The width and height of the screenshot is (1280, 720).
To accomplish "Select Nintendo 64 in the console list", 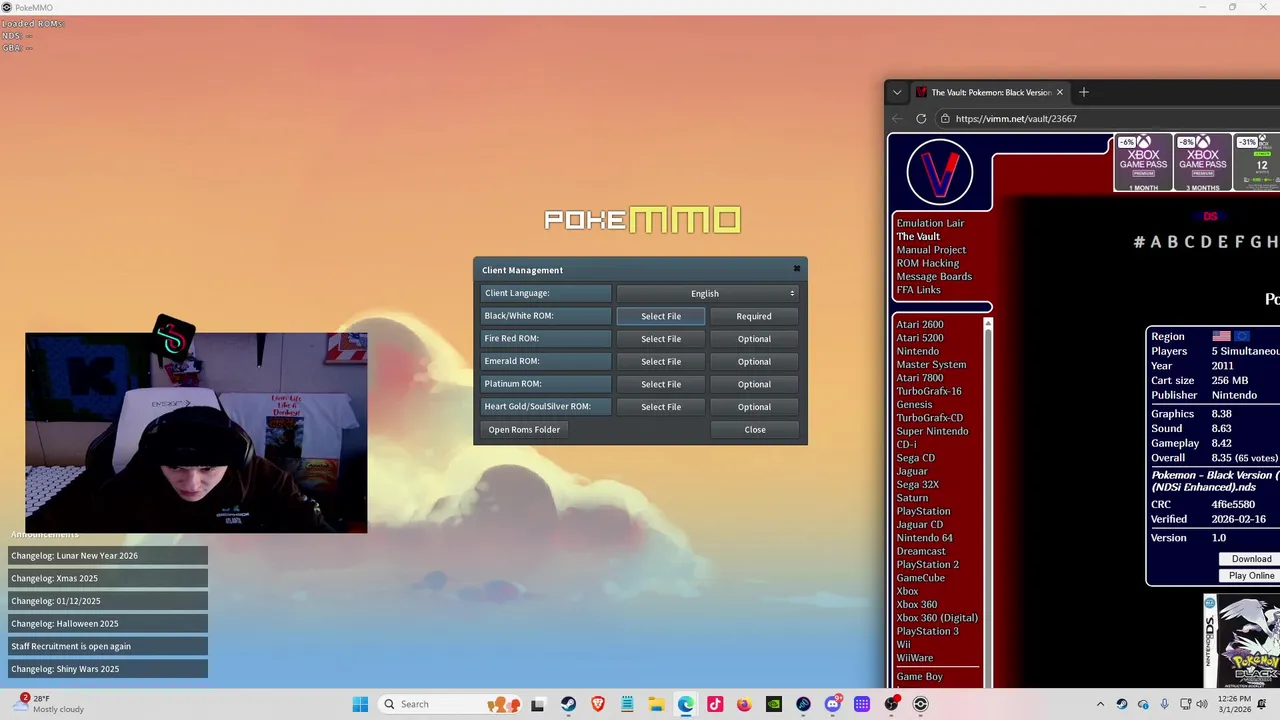I will click(x=925, y=538).
